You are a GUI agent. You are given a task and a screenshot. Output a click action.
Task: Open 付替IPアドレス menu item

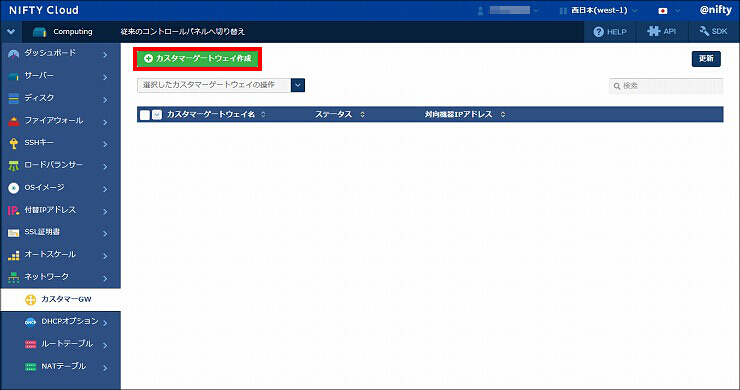coord(60,210)
